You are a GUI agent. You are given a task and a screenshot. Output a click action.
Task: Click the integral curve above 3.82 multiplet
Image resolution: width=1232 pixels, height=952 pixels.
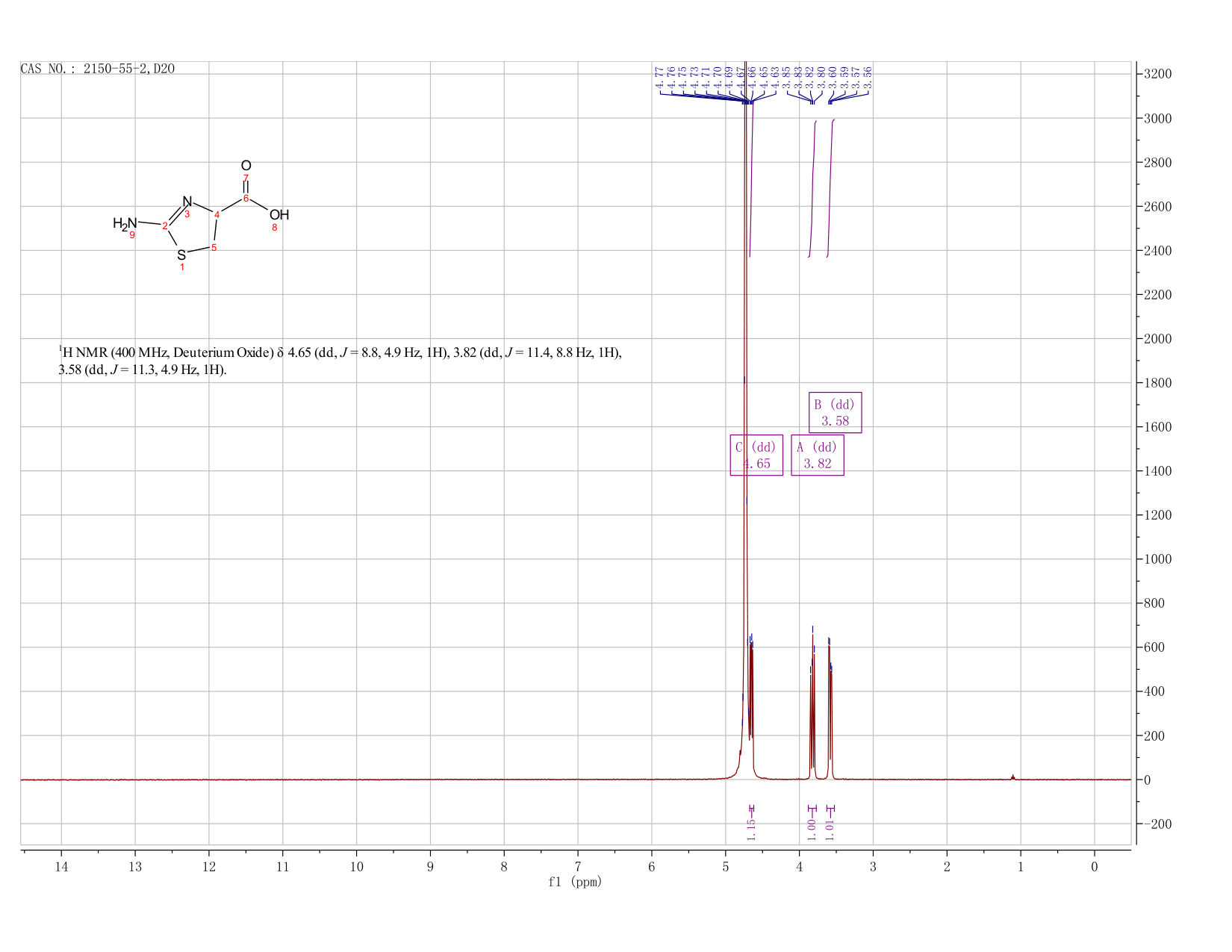(x=812, y=189)
